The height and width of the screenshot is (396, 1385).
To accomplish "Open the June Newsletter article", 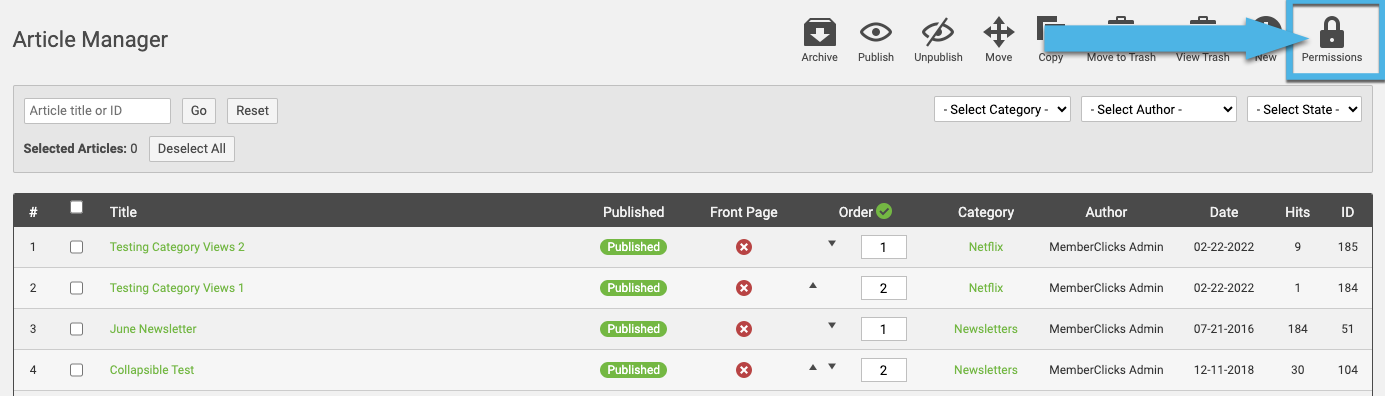I will (153, 329).
